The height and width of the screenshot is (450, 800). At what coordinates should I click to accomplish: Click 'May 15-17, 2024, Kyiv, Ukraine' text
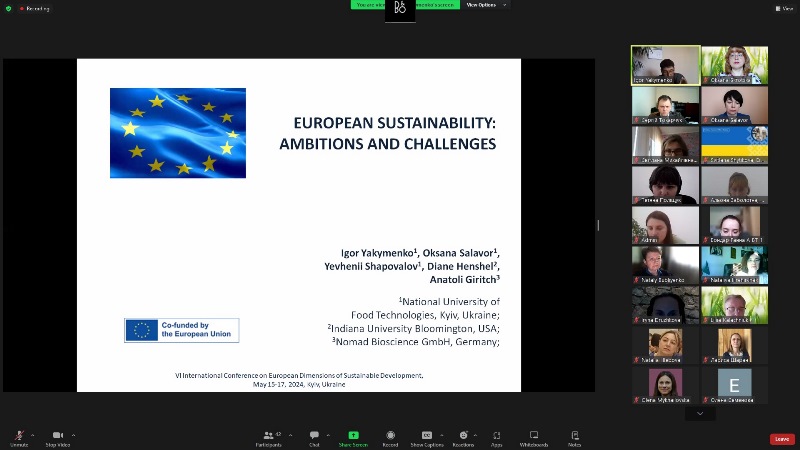click(x=299, y=385)
